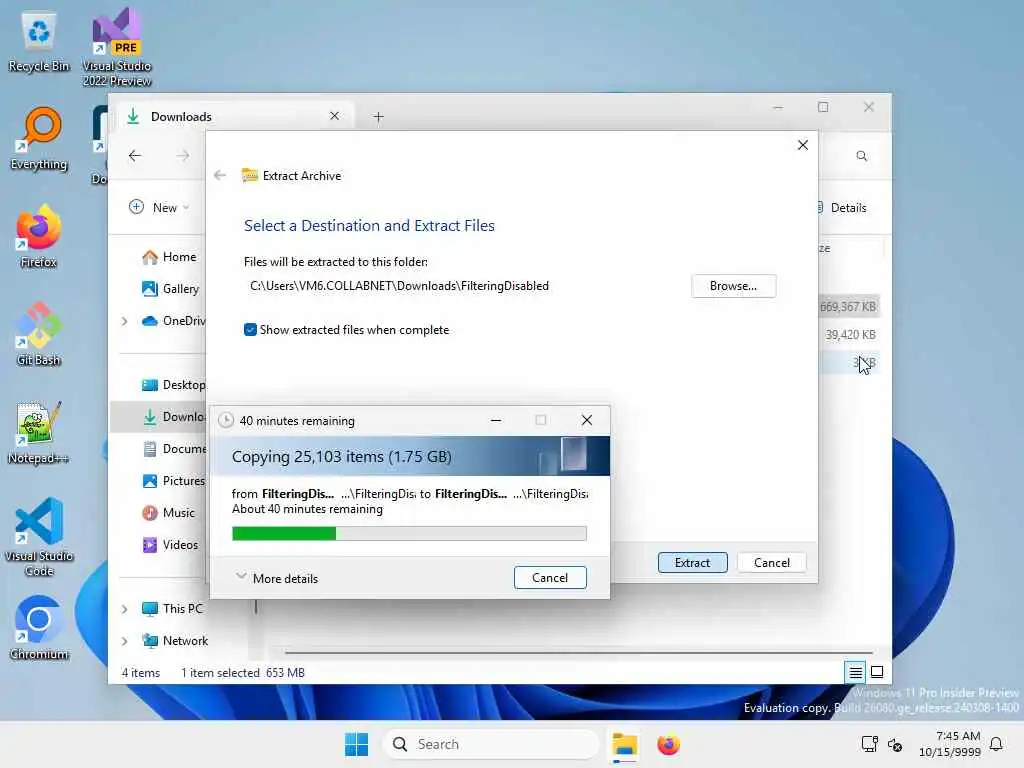Open Home in the navigation pane
Screen dimensions: 1024x768
point(169,257)
